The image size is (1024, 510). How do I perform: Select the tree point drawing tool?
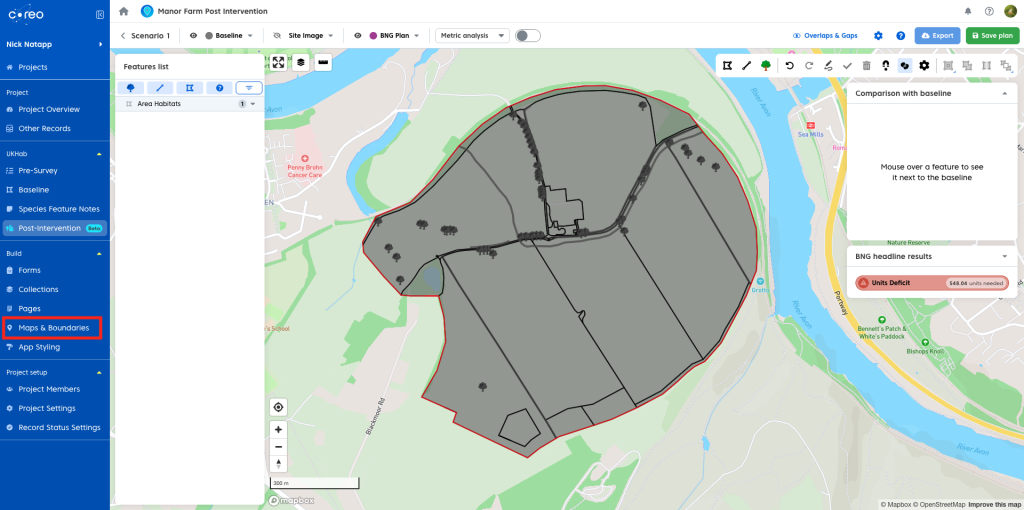(766, 65)
